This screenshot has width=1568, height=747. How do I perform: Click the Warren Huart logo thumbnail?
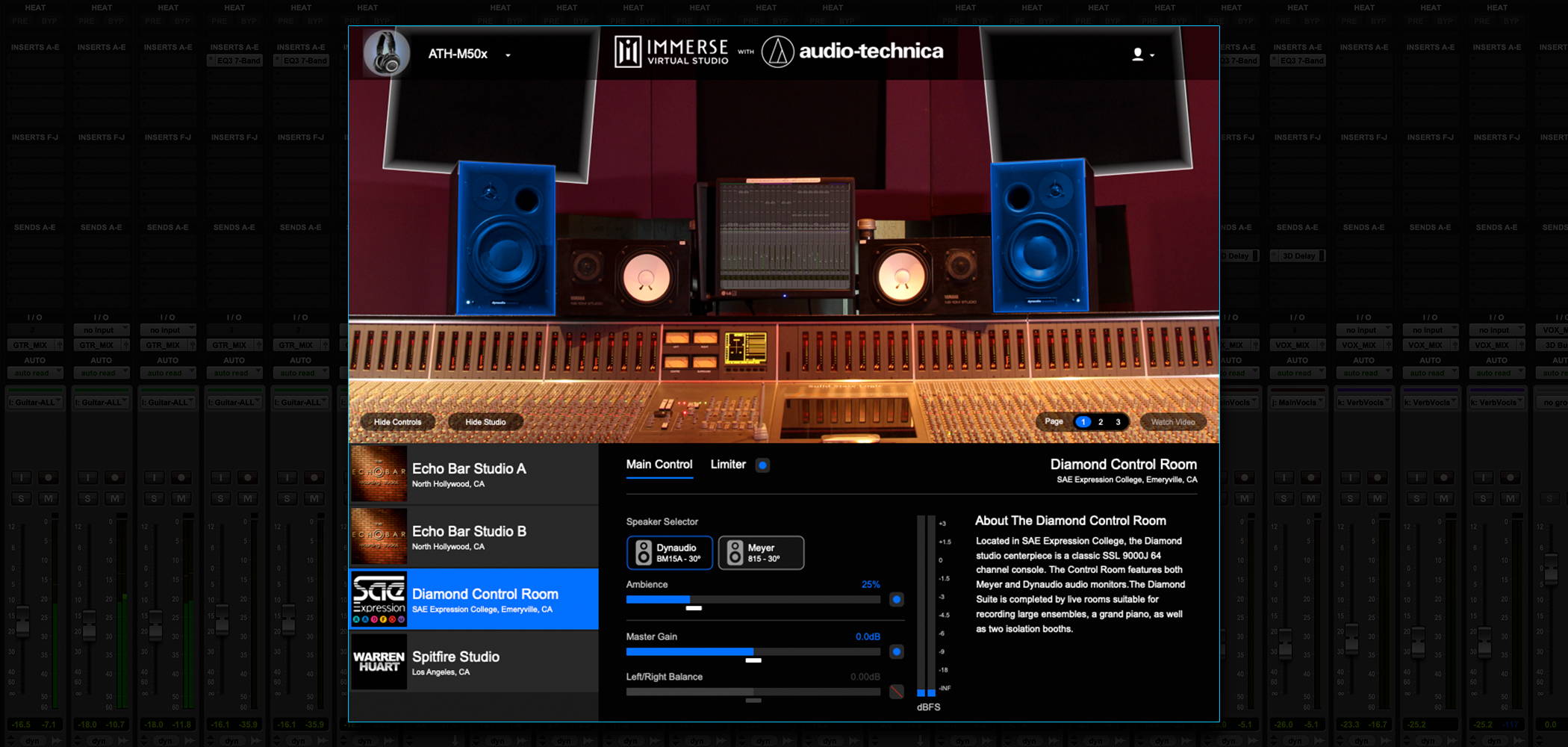(x=379, y=662)
